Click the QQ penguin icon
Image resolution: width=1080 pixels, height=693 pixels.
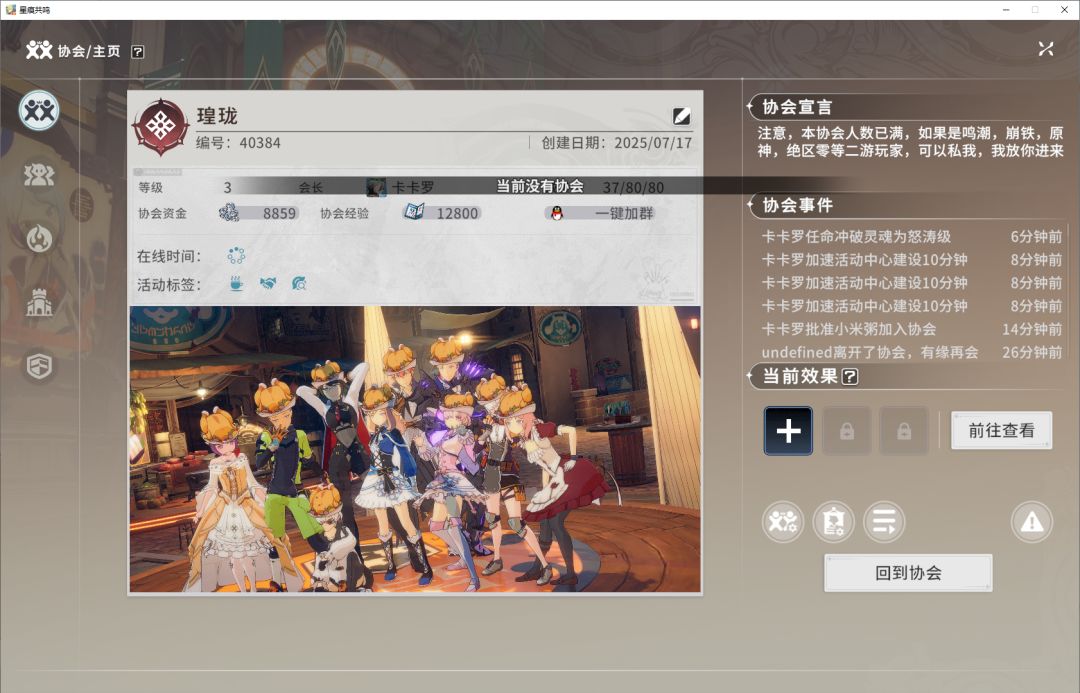click(557, 214)
